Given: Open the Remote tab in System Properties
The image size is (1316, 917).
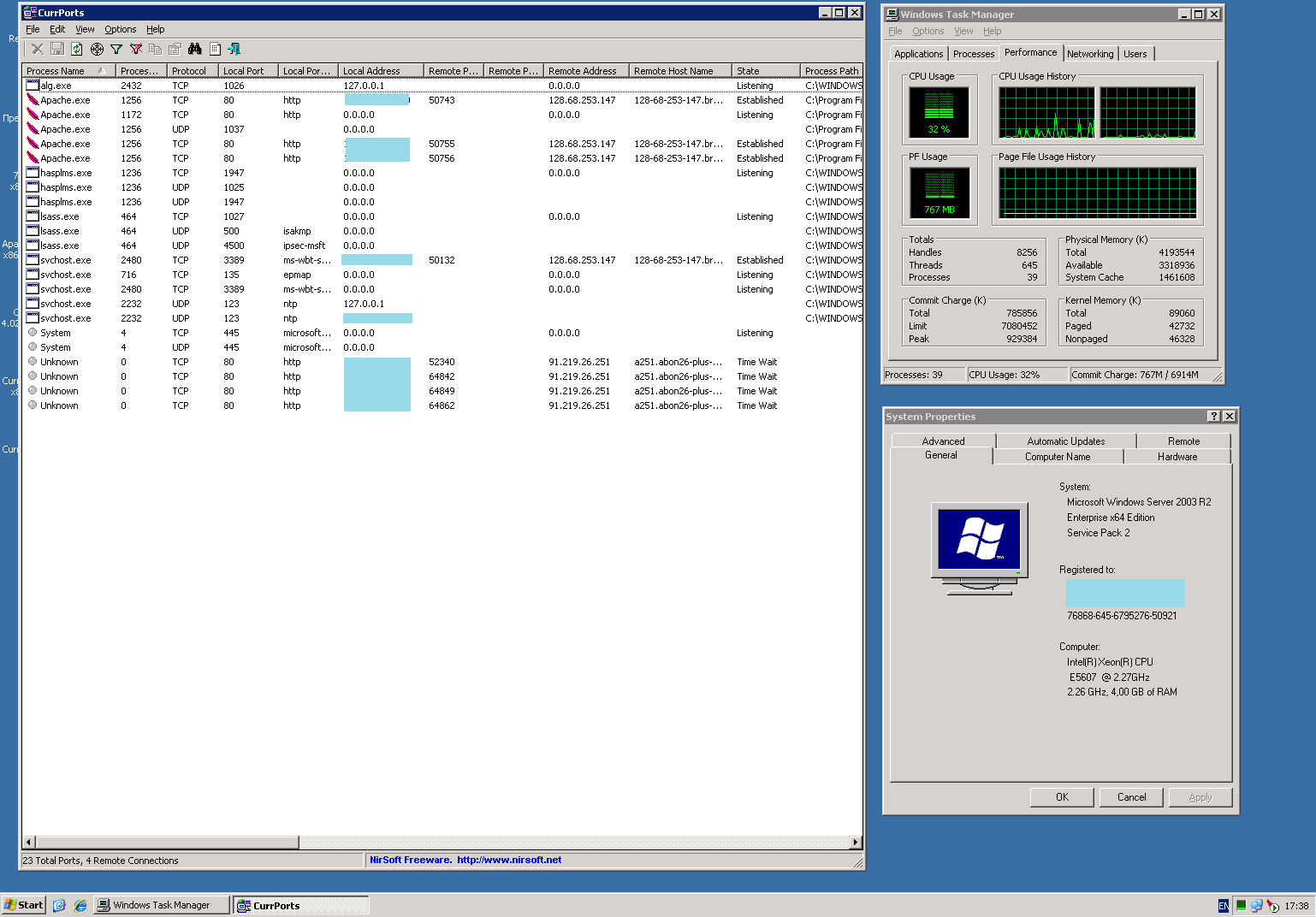Looking at the screenshot, I should [x=1184, y=441].
